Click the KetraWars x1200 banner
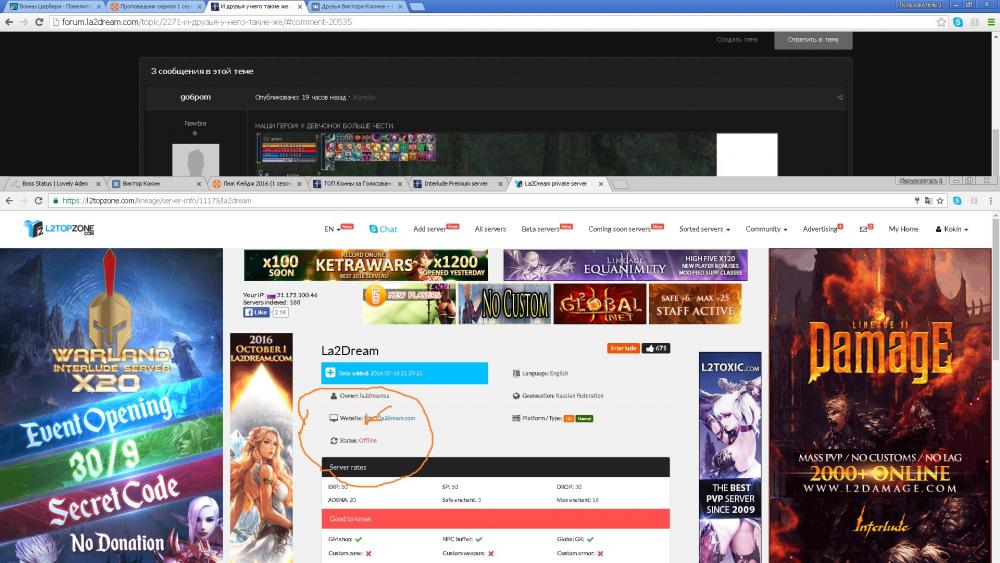Viewport: 1000px width, 563px height. point(365,265)
